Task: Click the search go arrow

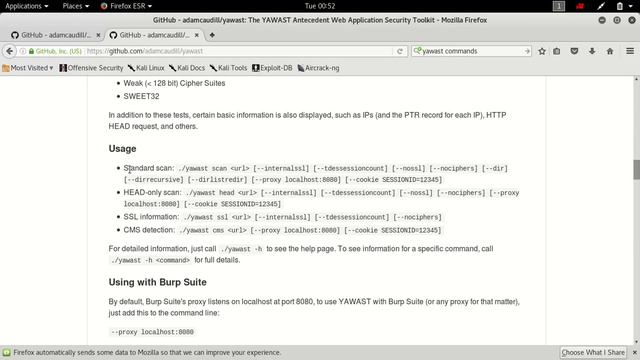Action: tap(527, 51)
